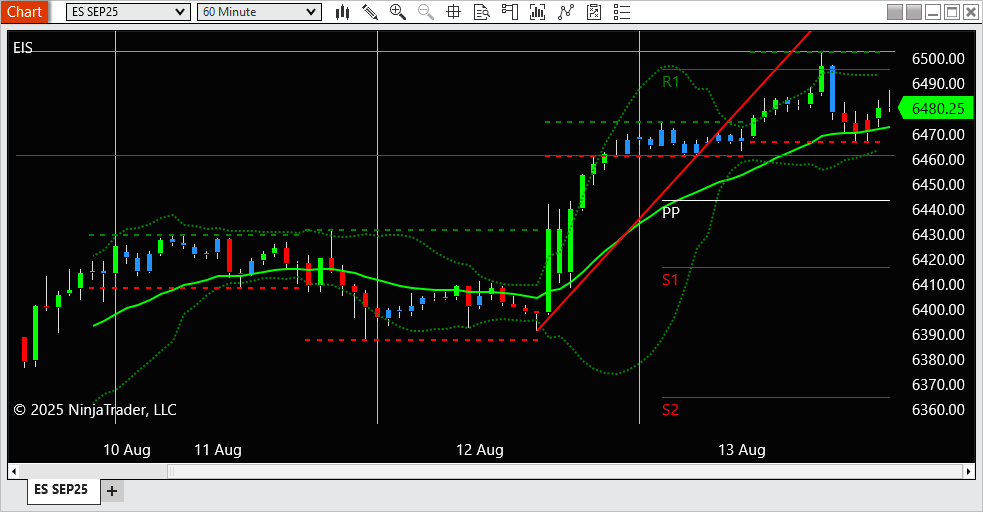Open the data box icon

[x=481, y=12]
